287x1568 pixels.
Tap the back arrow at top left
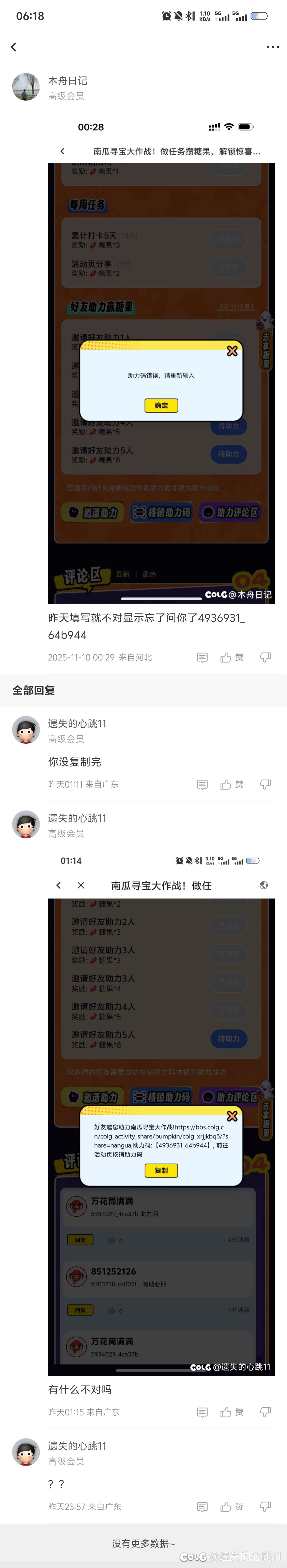(13, 47)
